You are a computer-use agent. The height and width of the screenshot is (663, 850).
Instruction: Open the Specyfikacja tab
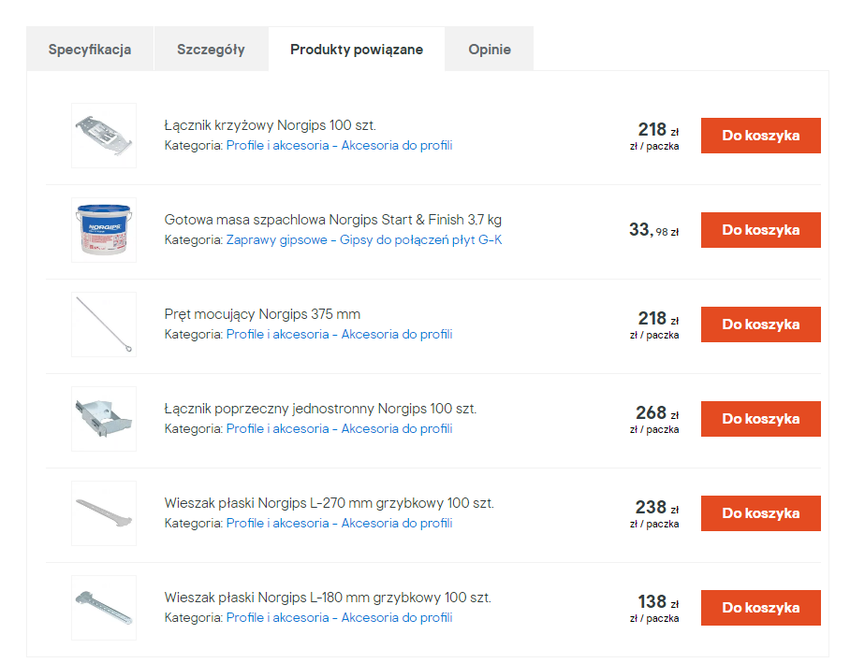(x=90, y=49)
